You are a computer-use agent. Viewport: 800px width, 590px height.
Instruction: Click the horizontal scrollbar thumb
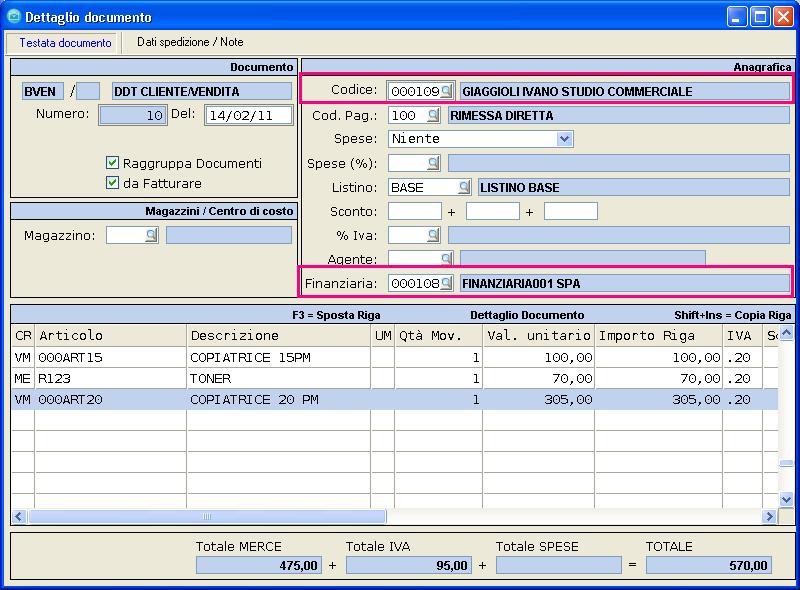point(207,517)
